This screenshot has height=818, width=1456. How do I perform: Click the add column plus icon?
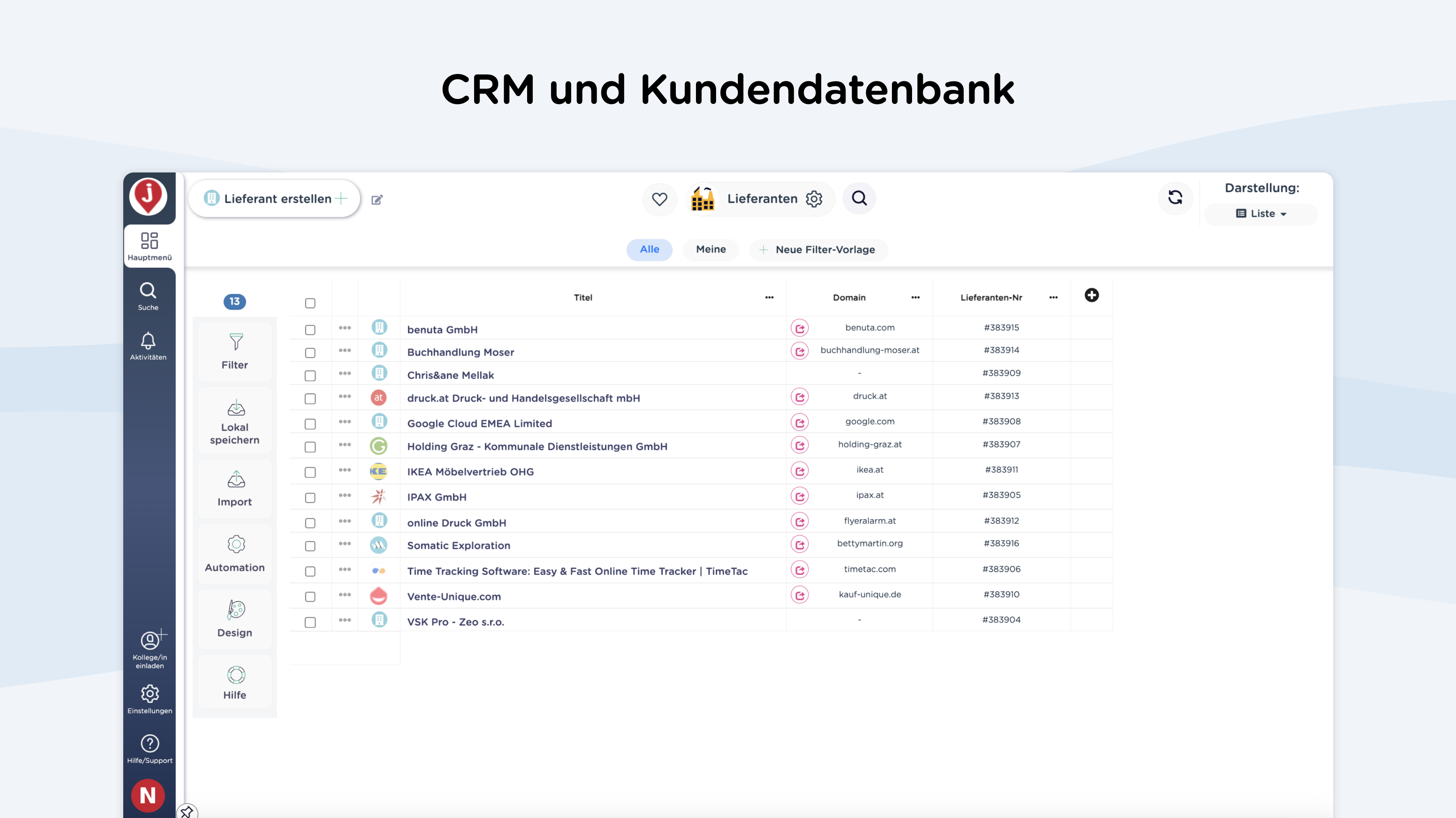click(1092, 295)
